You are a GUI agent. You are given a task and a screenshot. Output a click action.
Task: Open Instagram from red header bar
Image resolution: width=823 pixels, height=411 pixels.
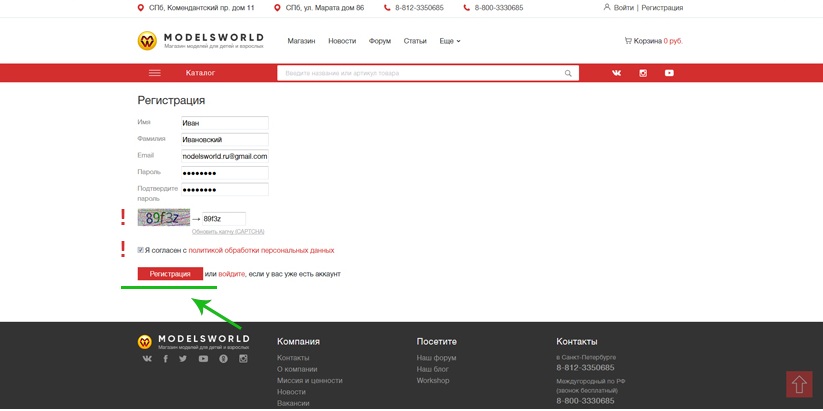point(643,73)
